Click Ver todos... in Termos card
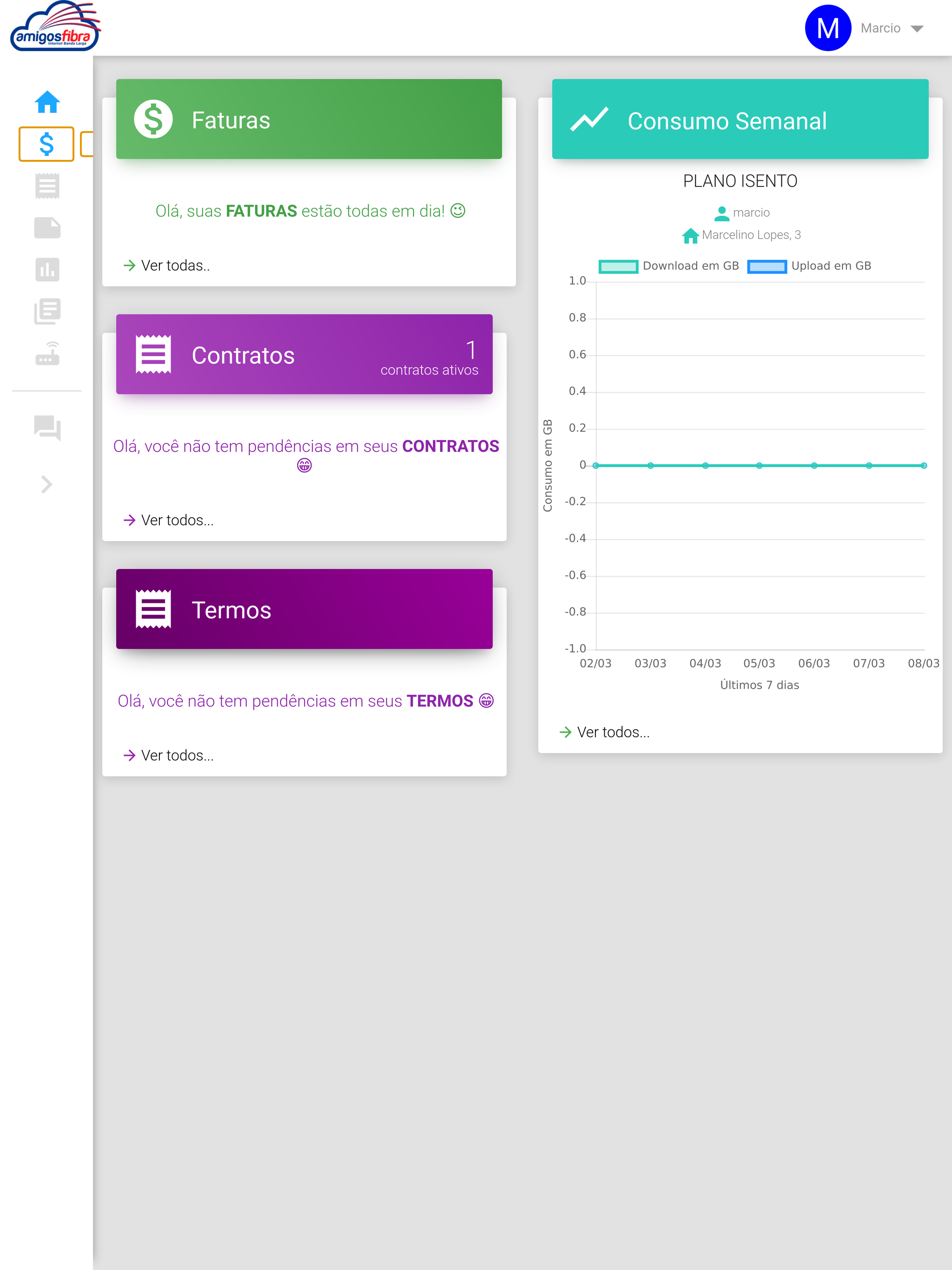952x1270 pixels. (178, 755)
